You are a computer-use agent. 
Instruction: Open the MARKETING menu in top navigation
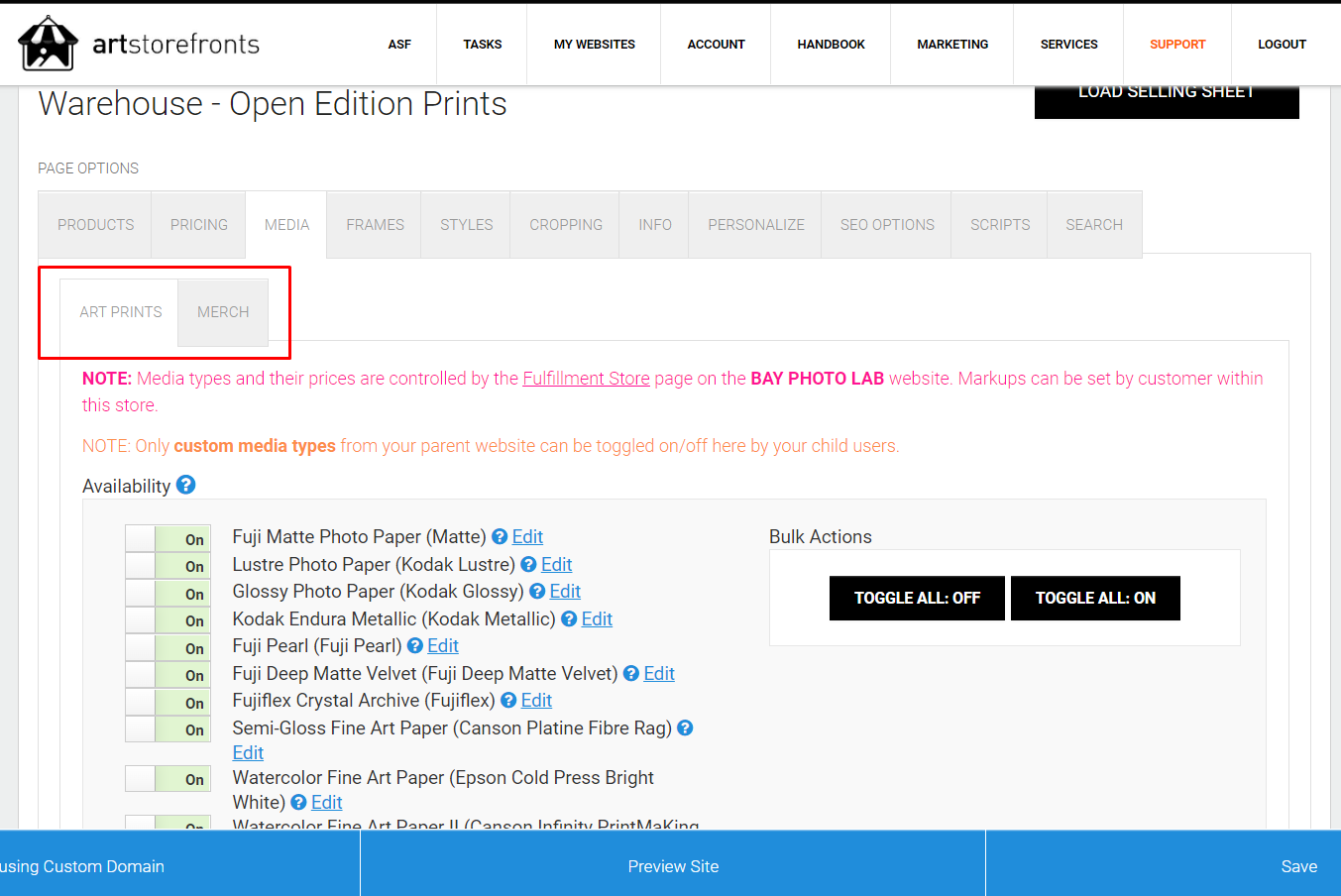point(952,45)
